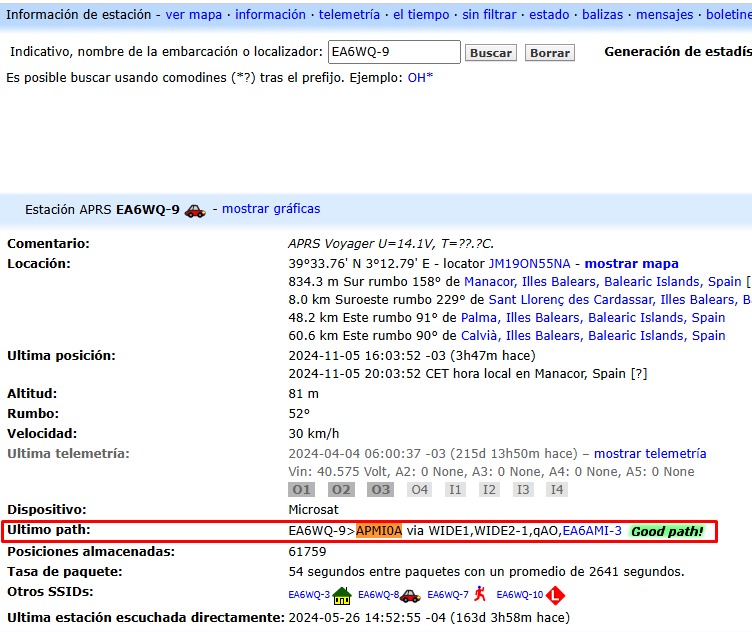Click the O4 telemetry bit indicator
The width and height of the screenshot is (752, 632).
(x=420, y=490)
